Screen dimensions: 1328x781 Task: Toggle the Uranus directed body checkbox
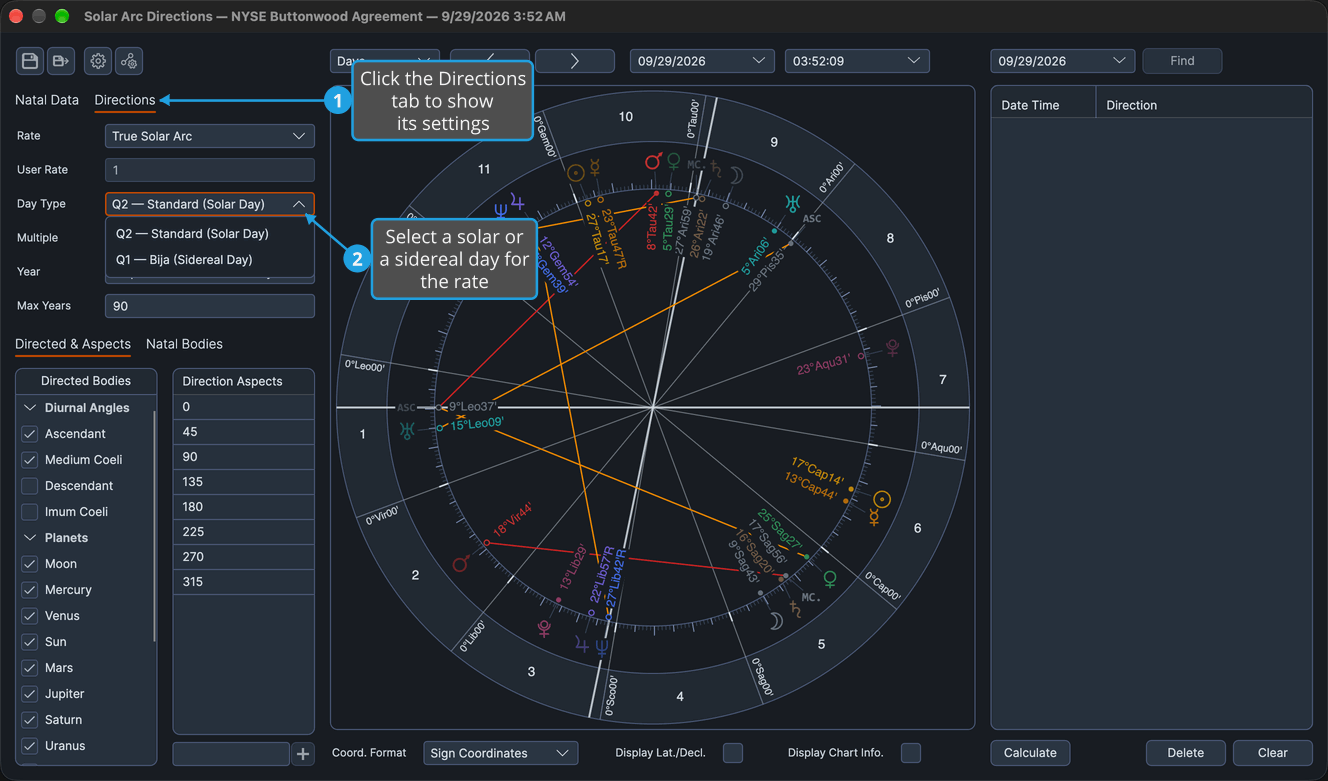pyautogui.click(x=30, y=746)
